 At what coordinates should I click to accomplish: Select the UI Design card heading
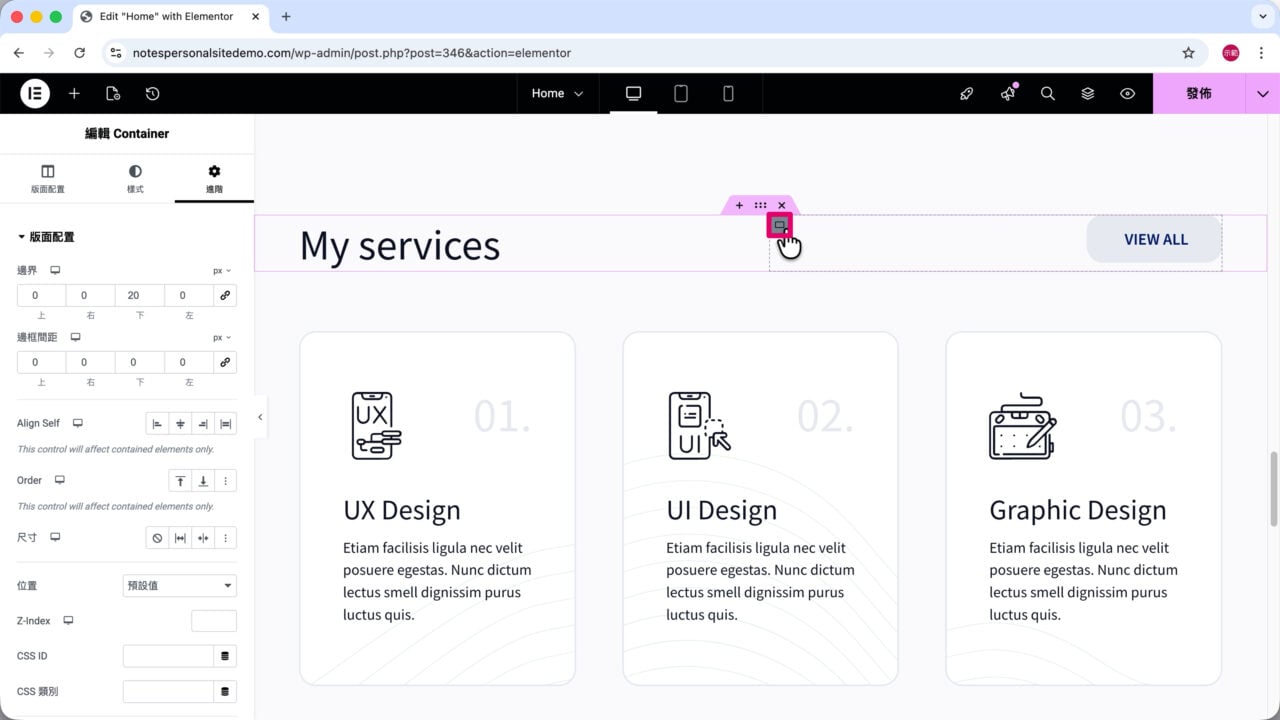pos(721,510)
